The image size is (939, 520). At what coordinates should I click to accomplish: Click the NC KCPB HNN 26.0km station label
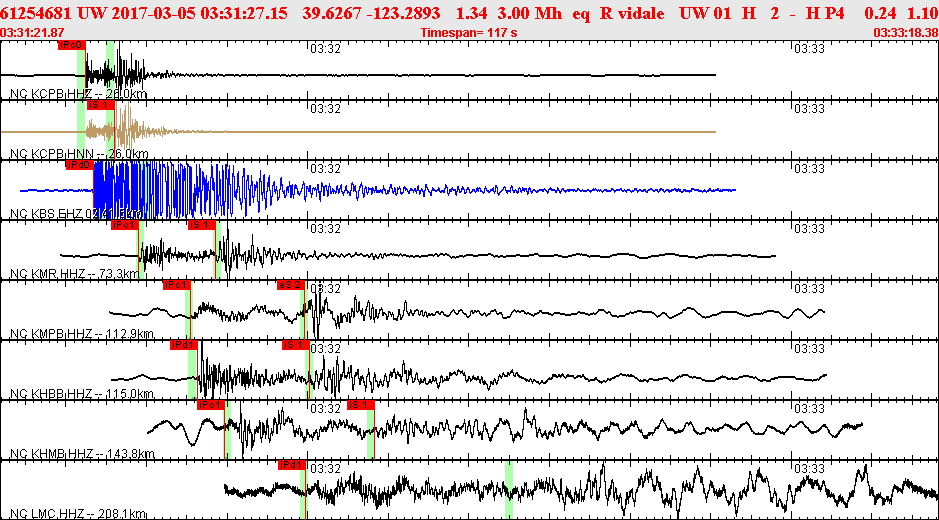click(79, 154)
